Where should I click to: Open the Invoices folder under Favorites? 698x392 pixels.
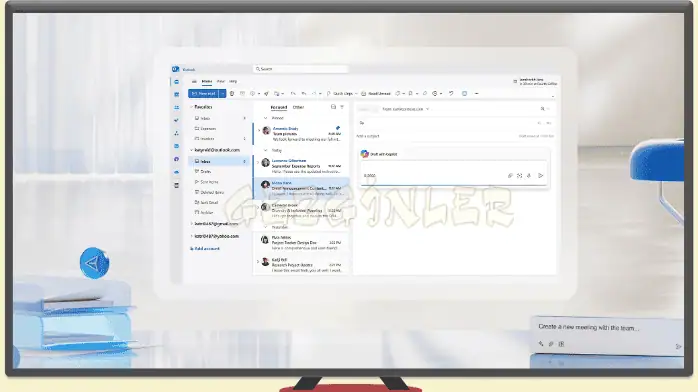[x=220, y=139]
